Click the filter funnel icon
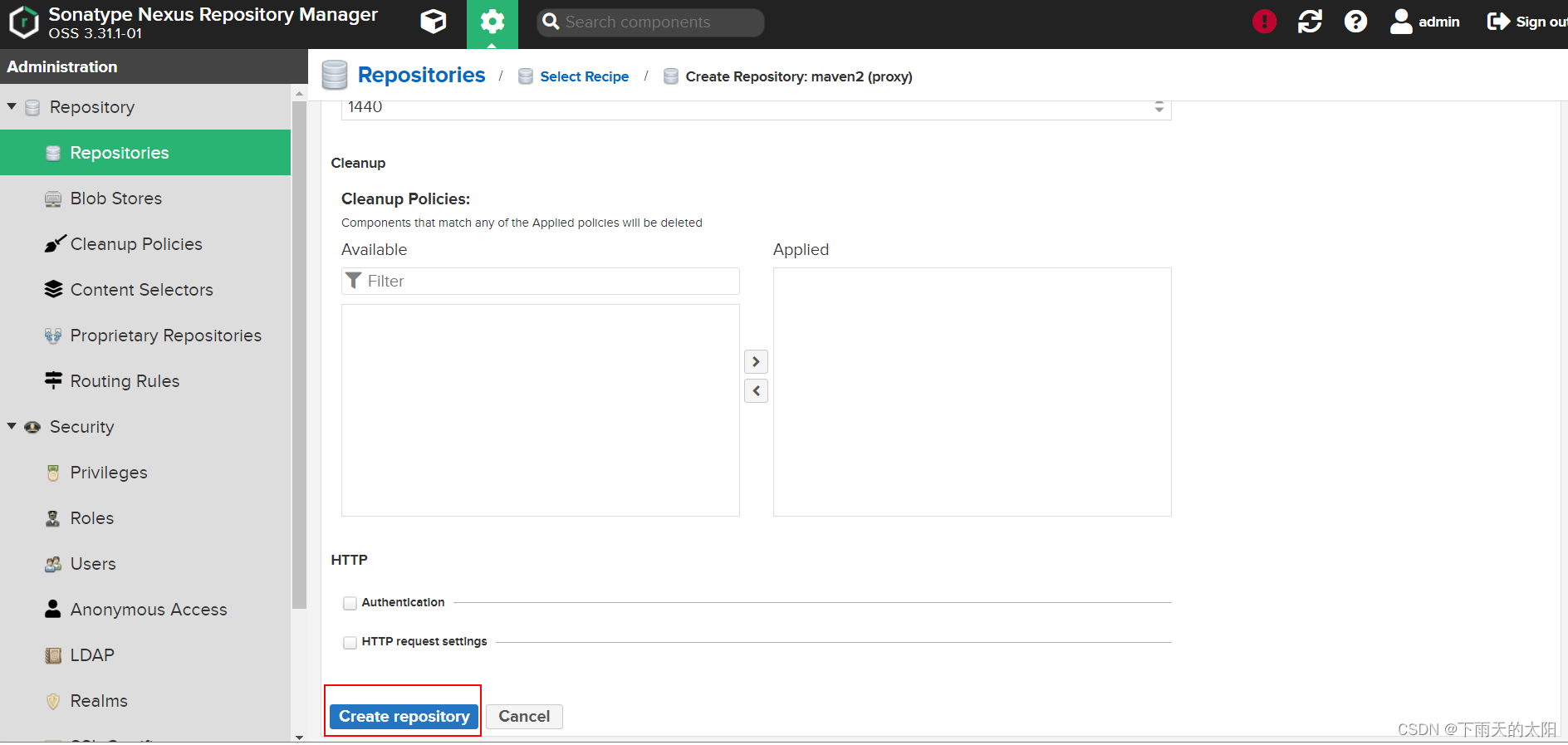1568x745 pixels. 354,281
